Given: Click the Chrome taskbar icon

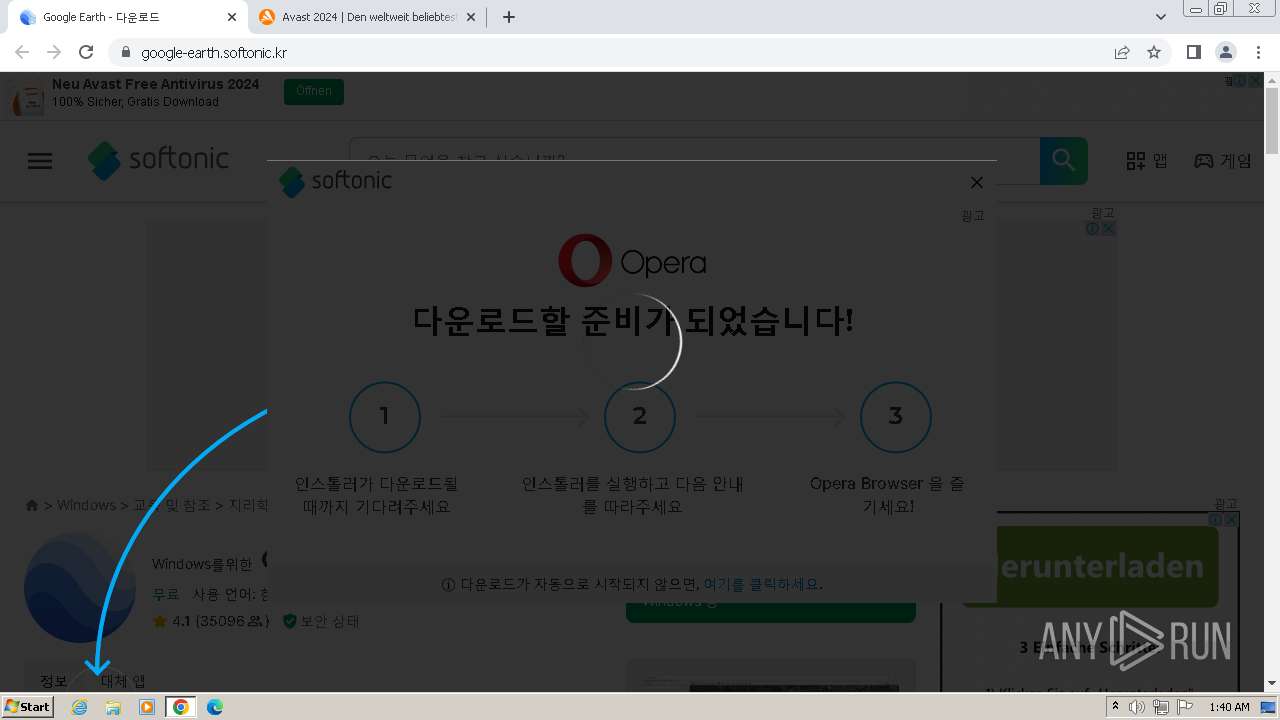Looking at the screenshot, I should 181,707.
